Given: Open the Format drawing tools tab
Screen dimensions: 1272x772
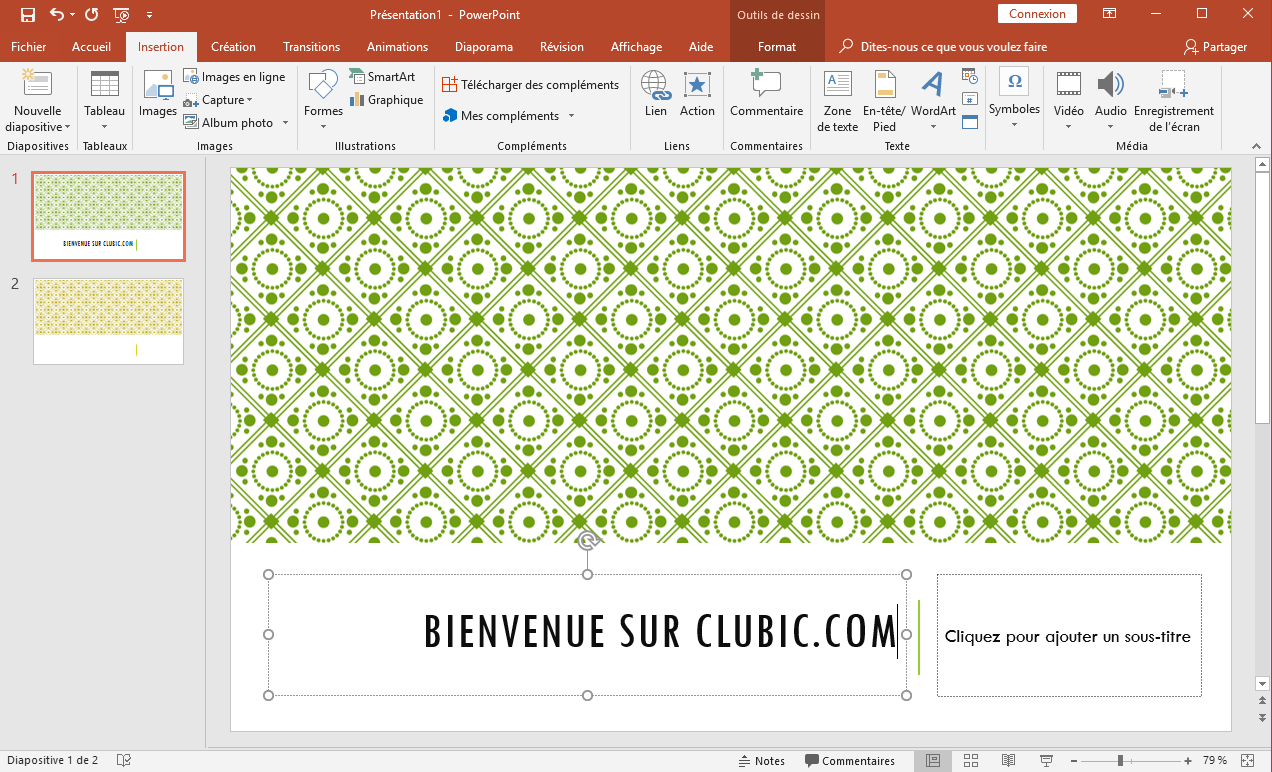Looking at the screenshot, I should pyautogui.click(x=777, y=47).
